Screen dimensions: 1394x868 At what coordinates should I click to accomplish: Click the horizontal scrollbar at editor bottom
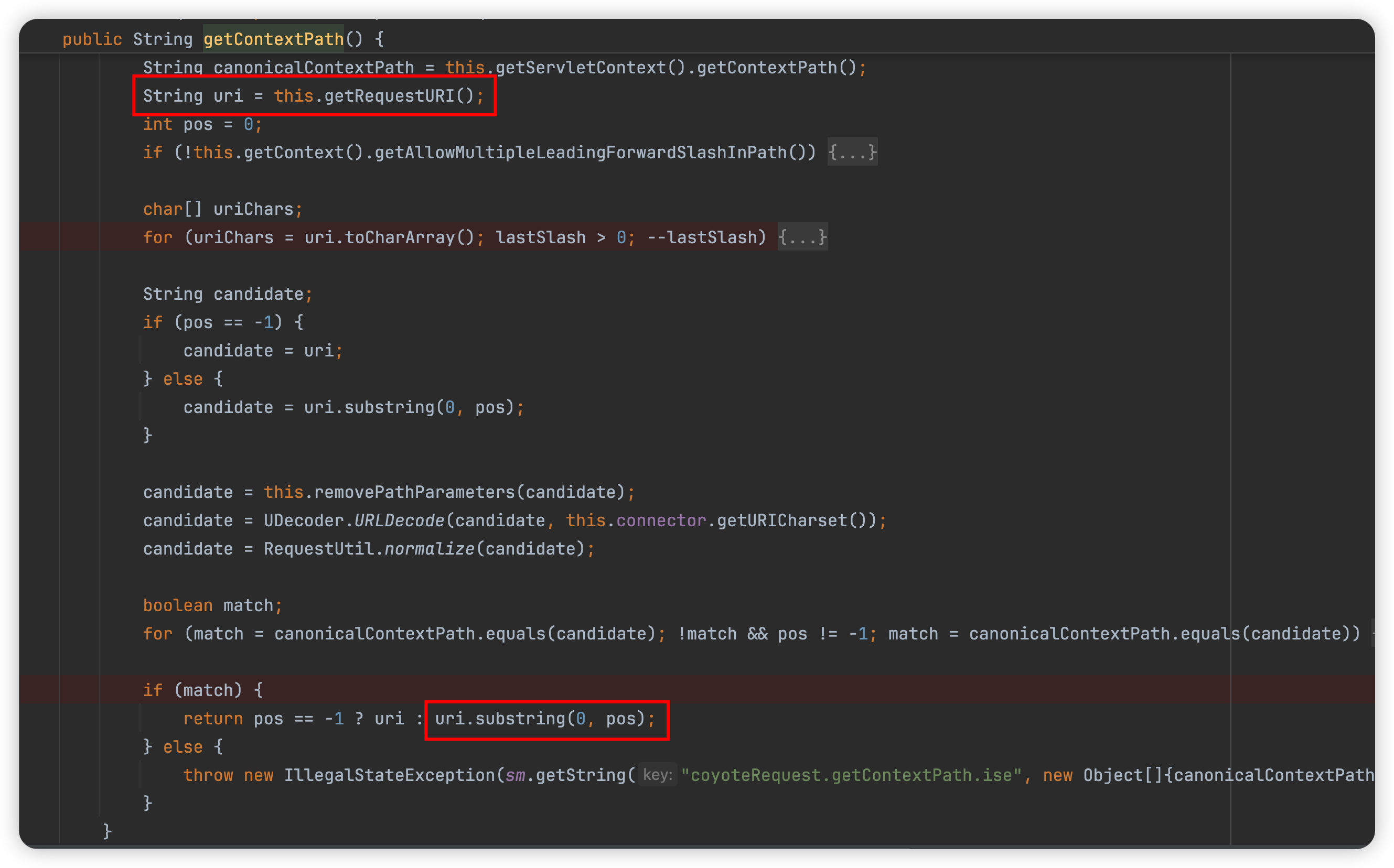(459, 847)
